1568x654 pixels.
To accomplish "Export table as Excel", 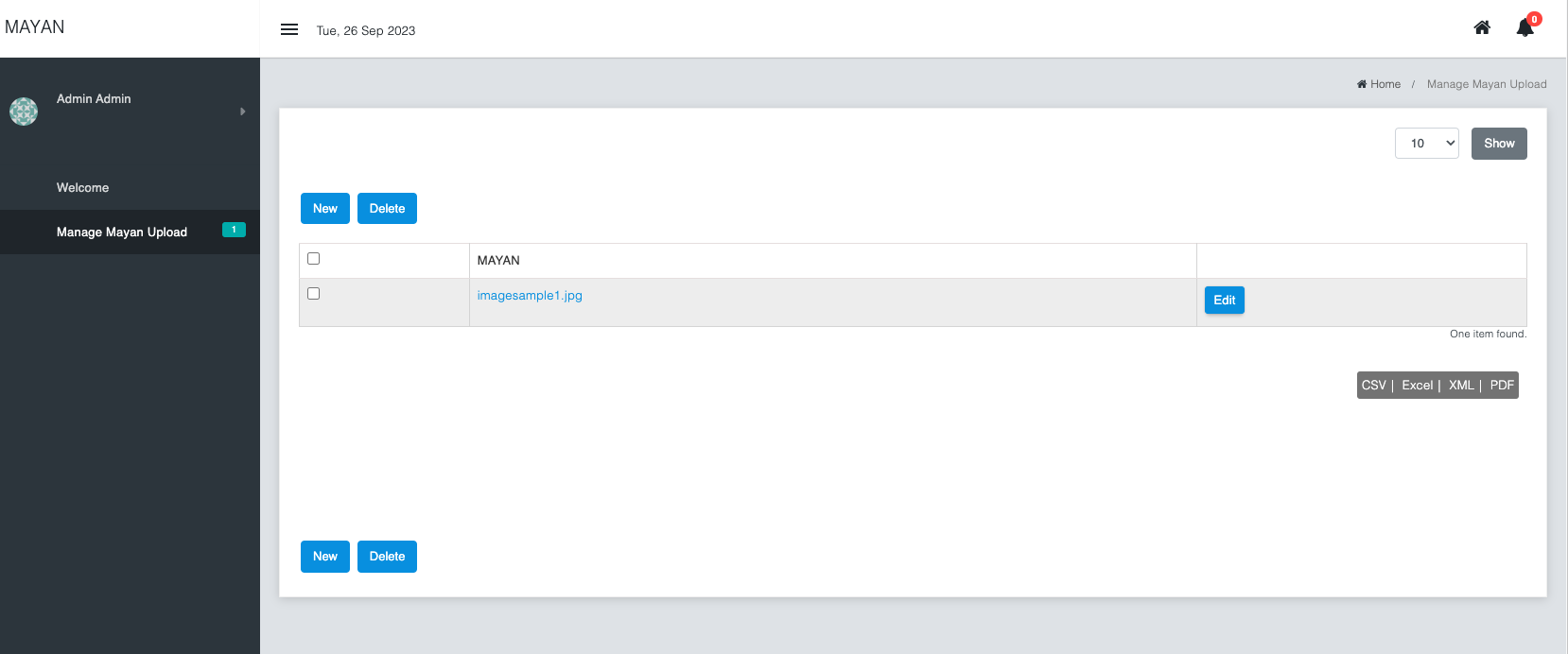I will click(x=1417, y=385).
